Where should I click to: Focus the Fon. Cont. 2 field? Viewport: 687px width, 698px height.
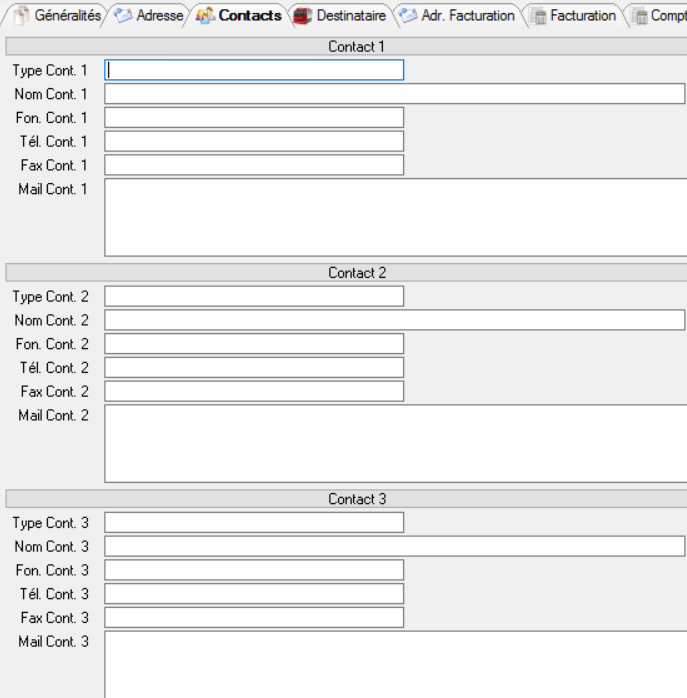[254, 344]
